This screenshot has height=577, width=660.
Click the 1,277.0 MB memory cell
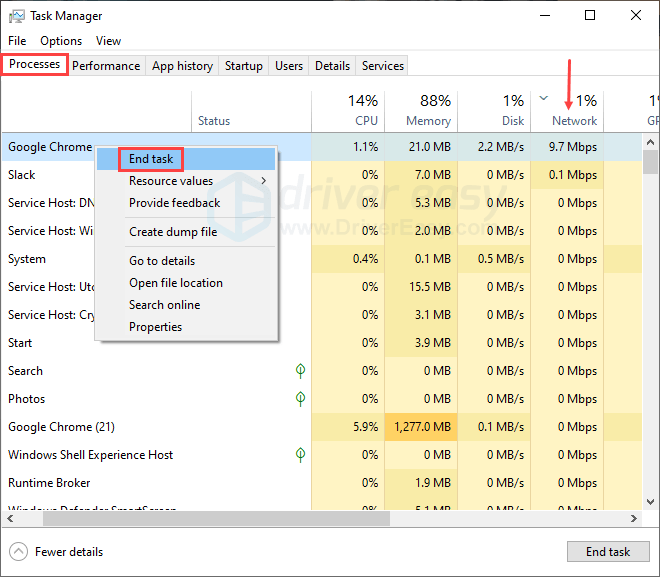click(421, 427)
